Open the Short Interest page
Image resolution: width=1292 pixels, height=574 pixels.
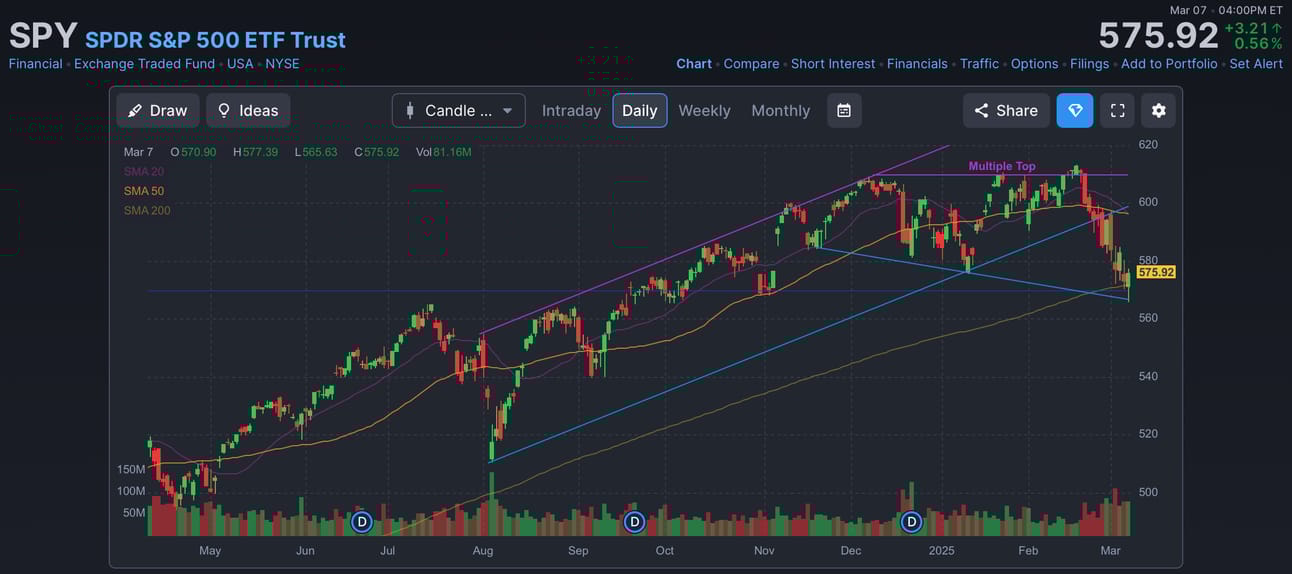coord(833,63)
